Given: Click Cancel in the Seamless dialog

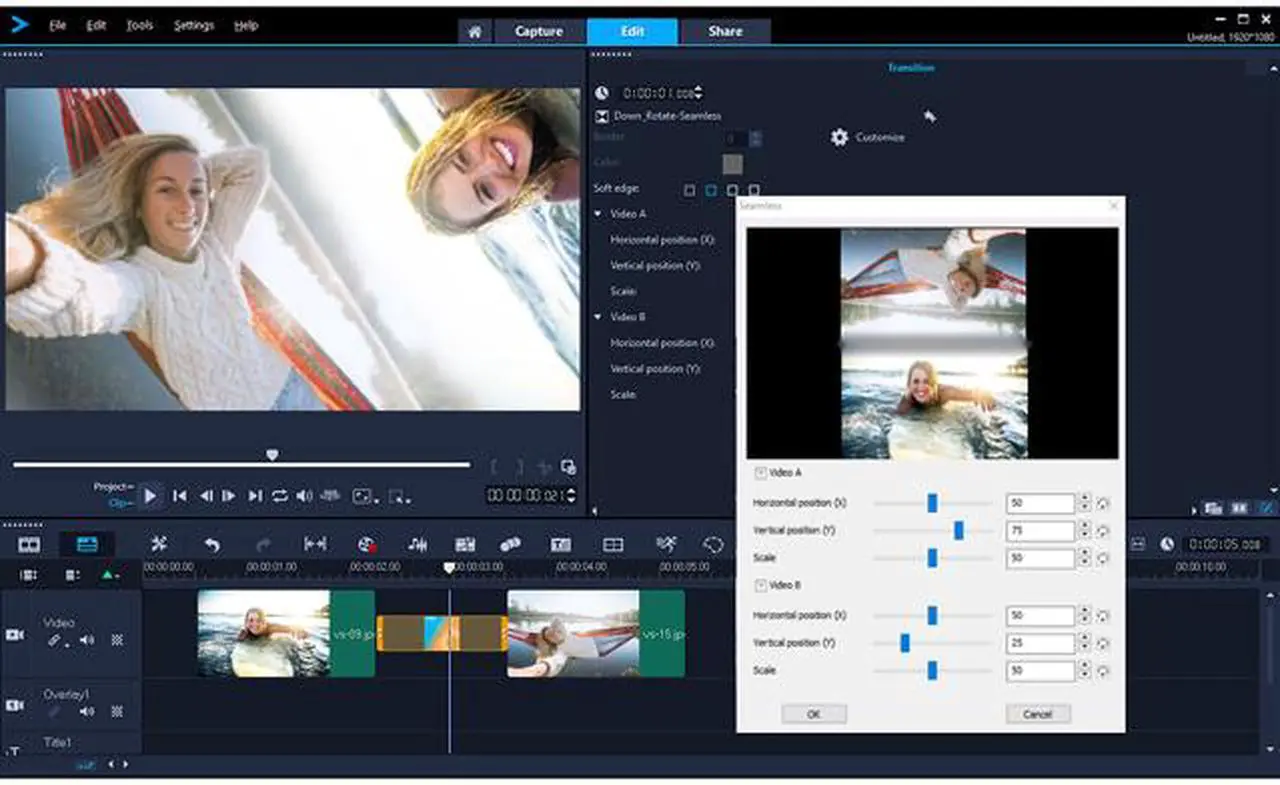Looking at the screenshot, I should click(1038, 714).
